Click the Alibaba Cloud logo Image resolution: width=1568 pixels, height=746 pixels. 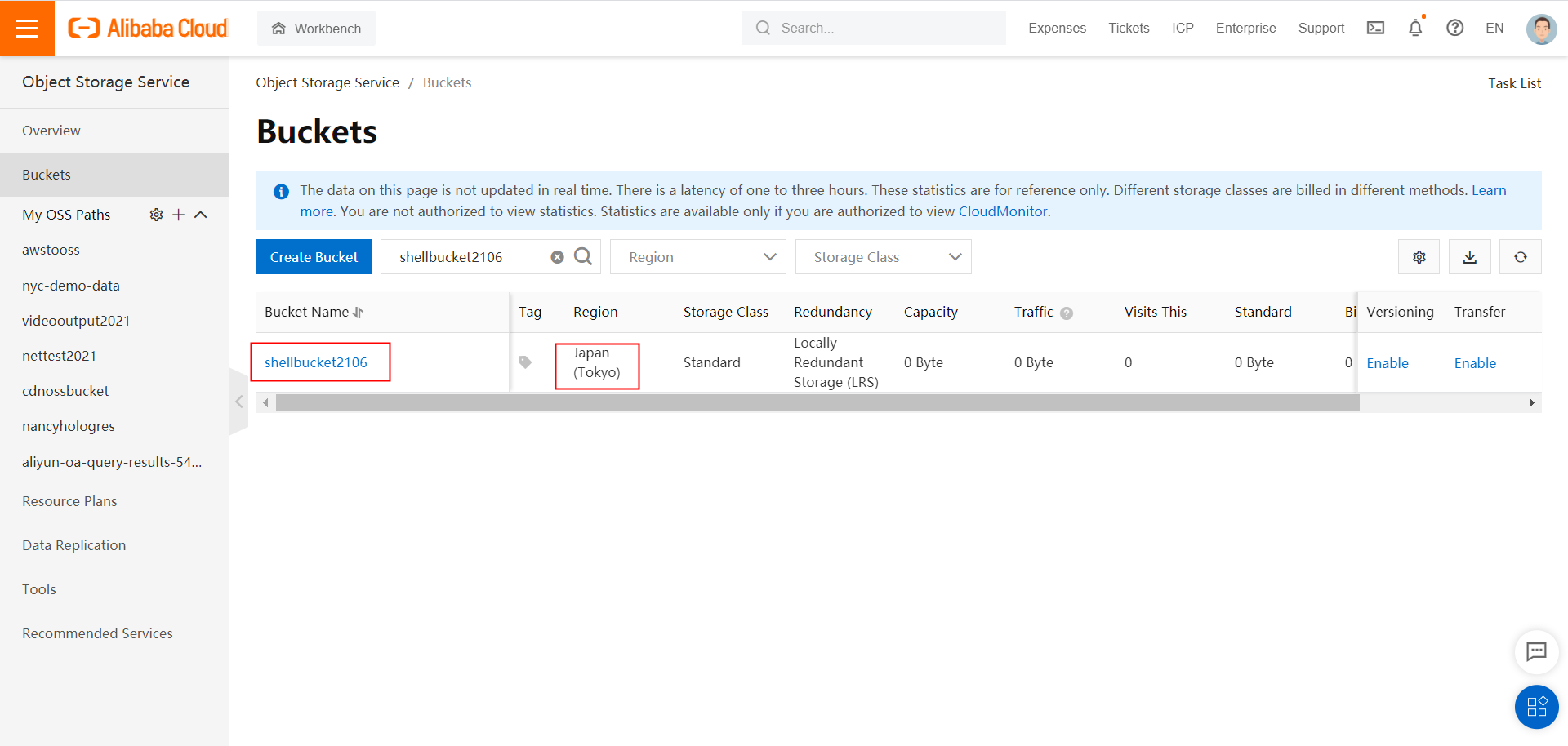tap(148, 28)
